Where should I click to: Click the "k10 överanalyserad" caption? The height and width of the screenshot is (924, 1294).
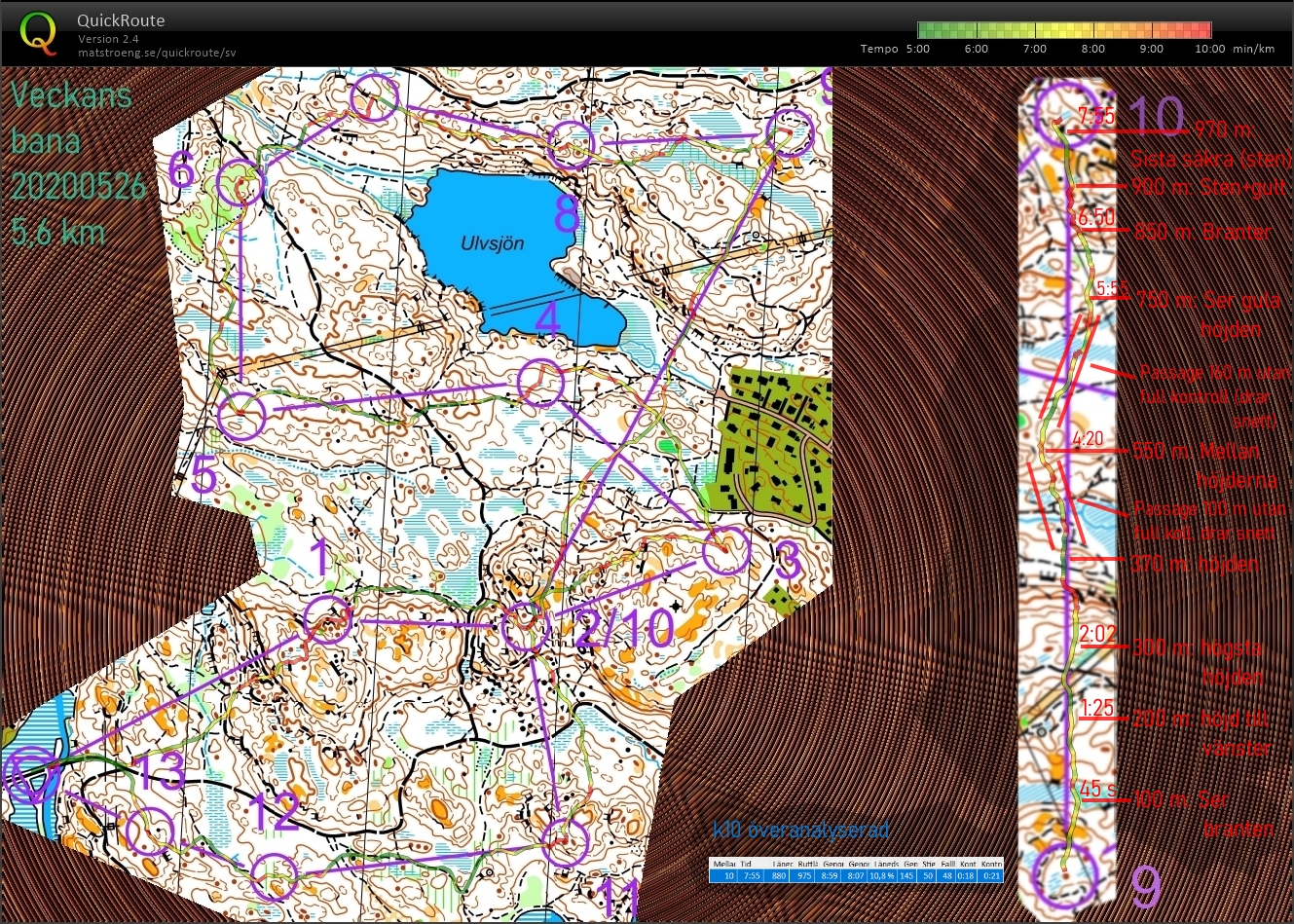click(x=801, y=831)
